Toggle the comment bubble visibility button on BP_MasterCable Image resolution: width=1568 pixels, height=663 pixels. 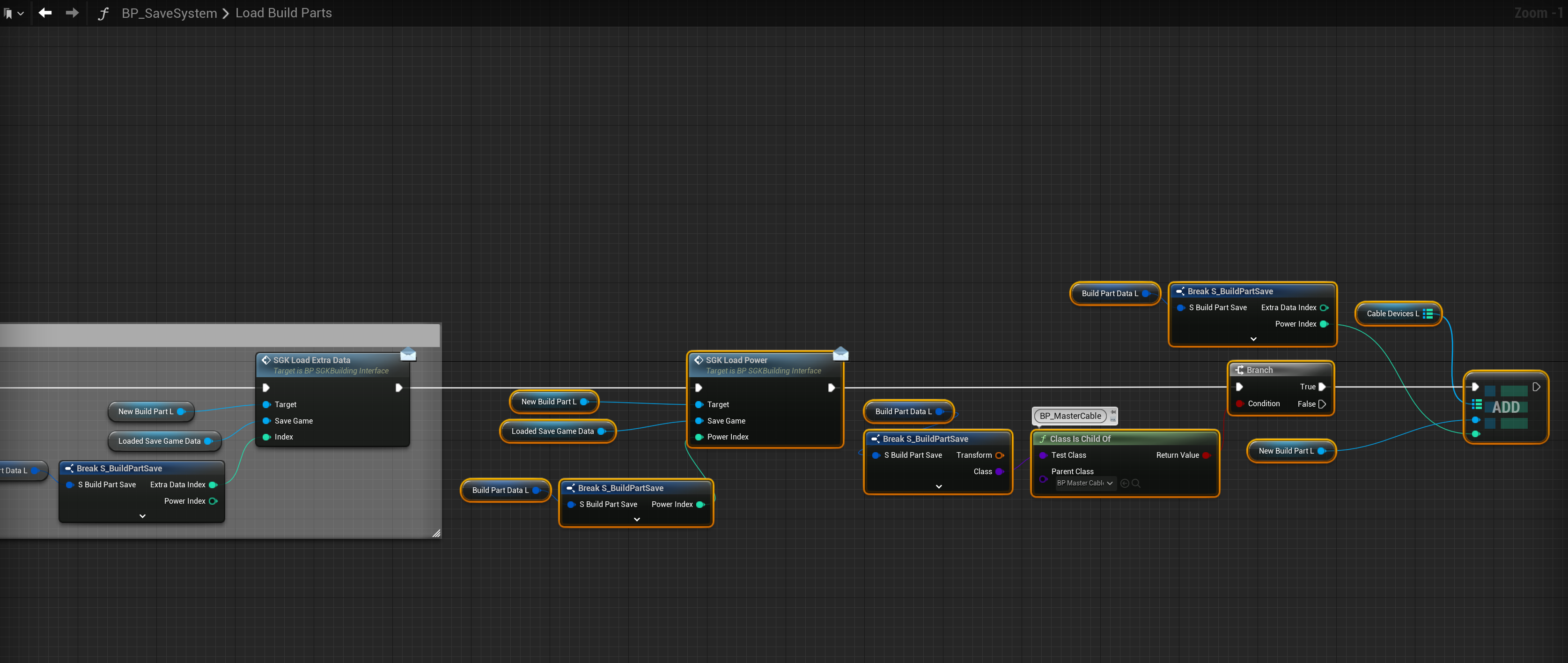click(1113, 420)
